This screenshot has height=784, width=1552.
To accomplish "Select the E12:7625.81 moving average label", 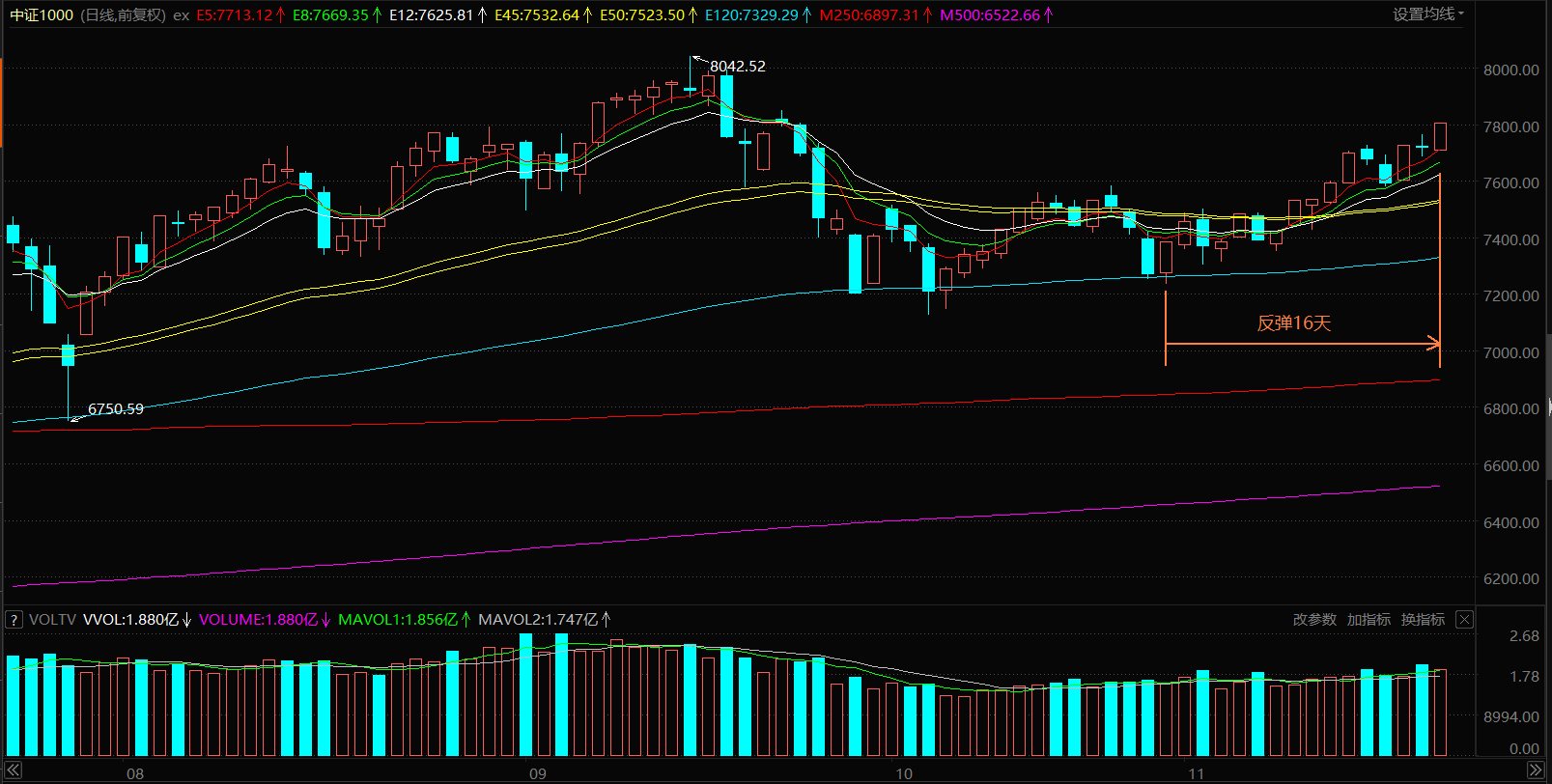I will pyautogui.click(x=432, y=15).
